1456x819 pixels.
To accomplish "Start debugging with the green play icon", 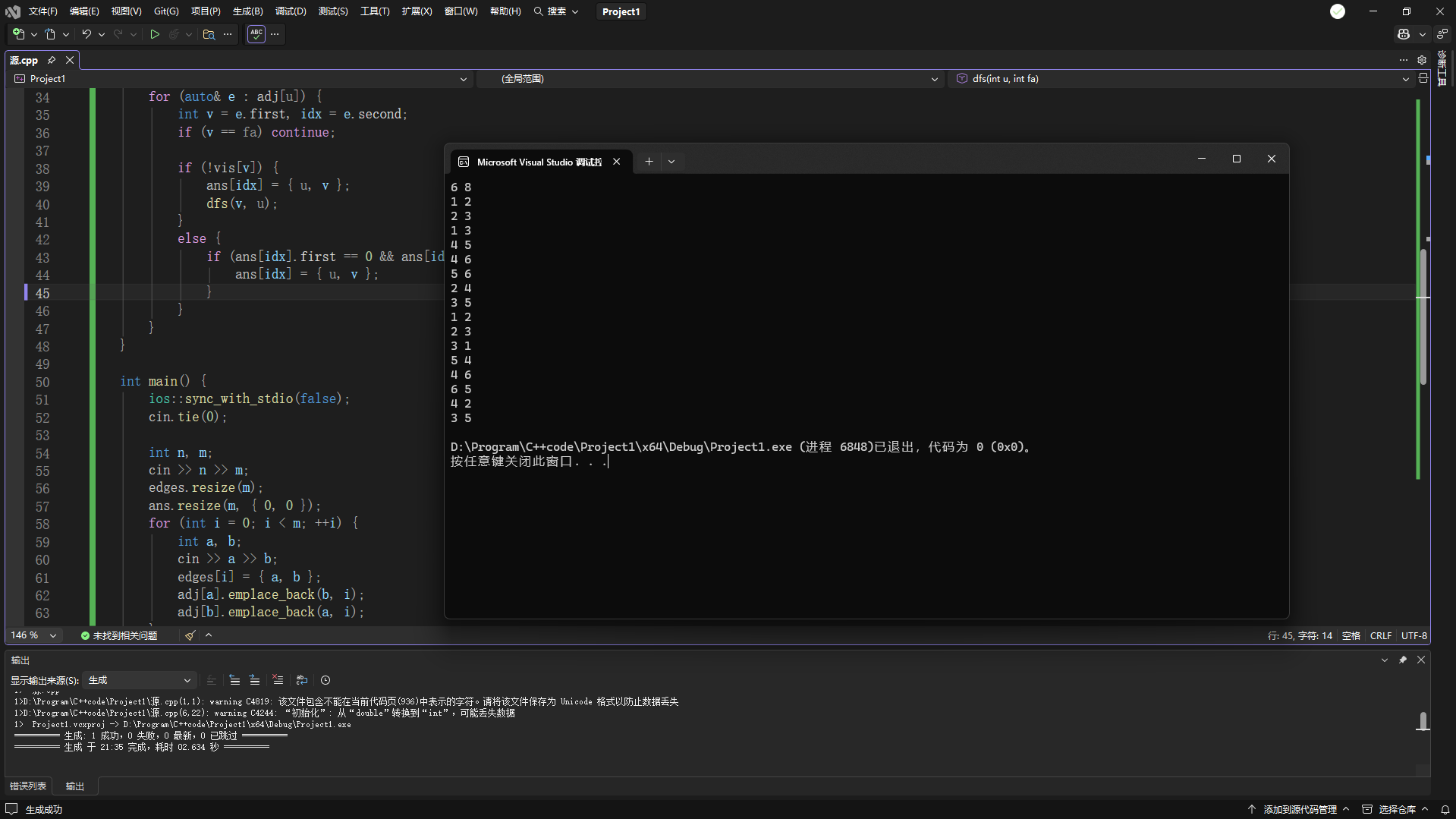I will point(155,34).
